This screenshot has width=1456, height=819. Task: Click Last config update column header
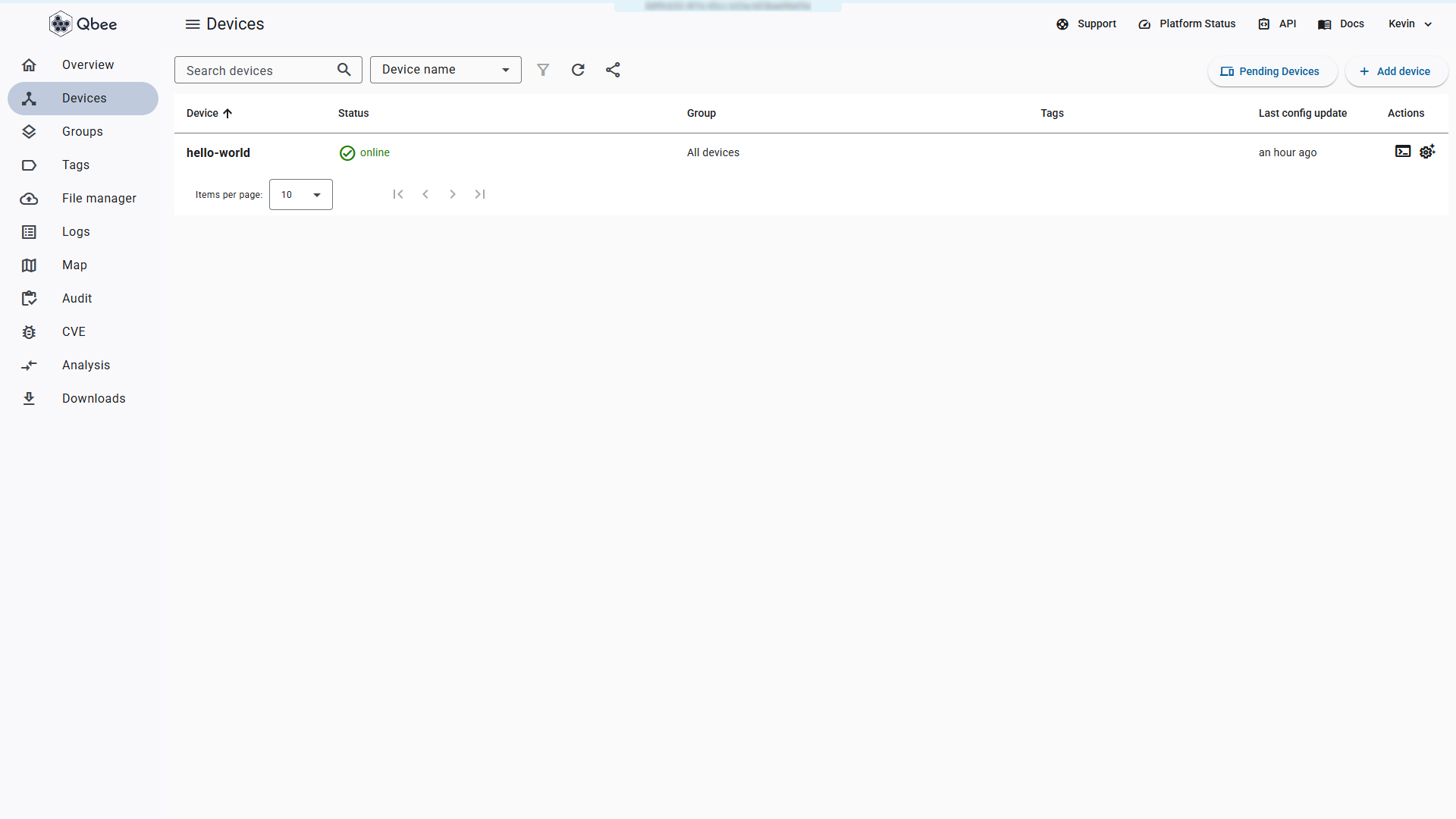pyautogui.click(x=1303, y=114)
